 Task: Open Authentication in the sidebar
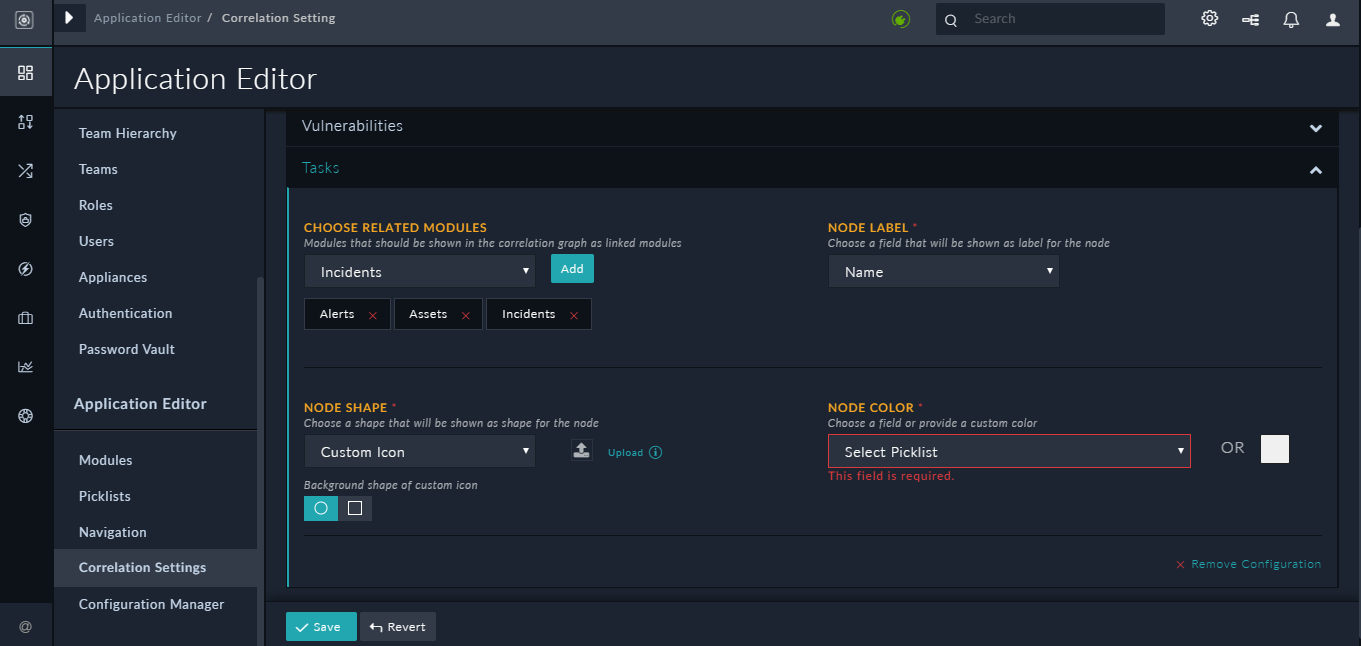(126, 313)
